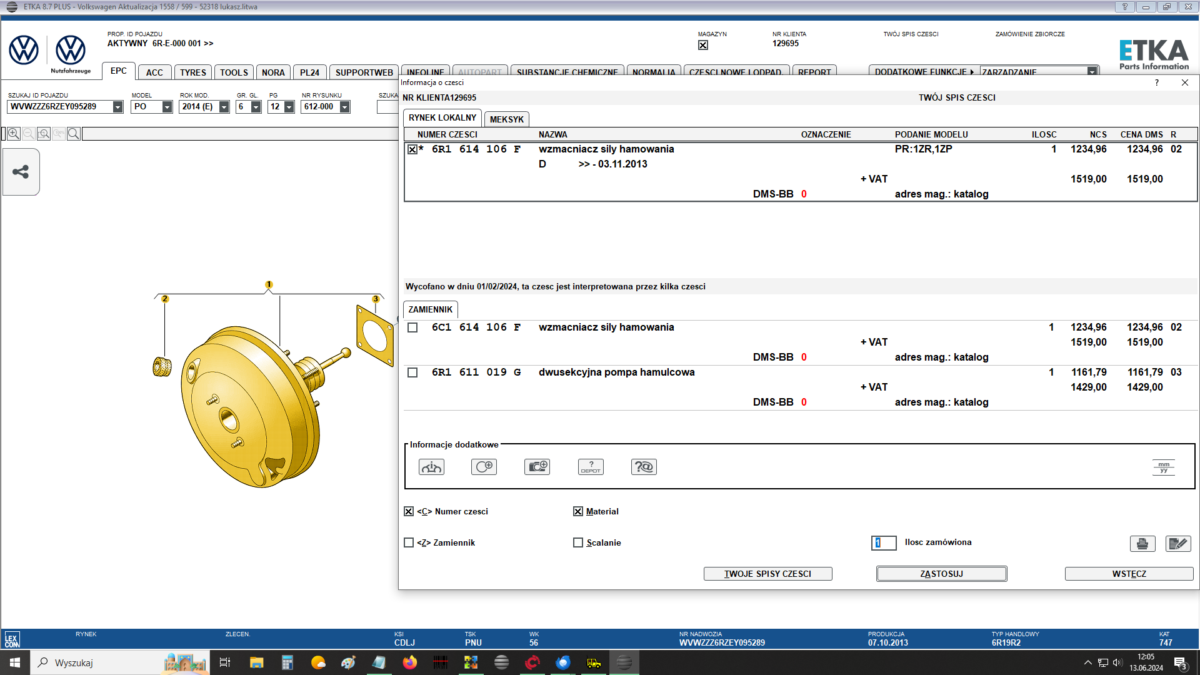Toggle the Magazyn checkbox
The image size is (1200, 675).
pyautogui.click(x=703, y=45)
